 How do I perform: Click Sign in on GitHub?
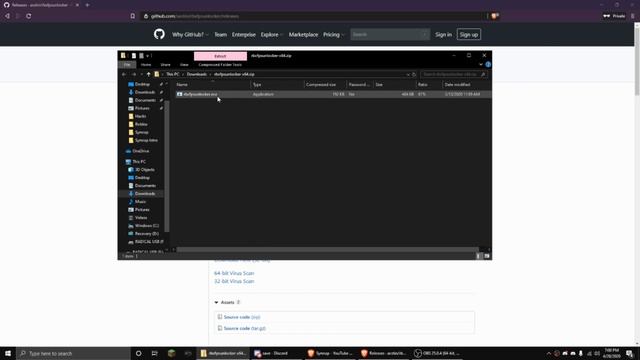(x=443, y=35)
